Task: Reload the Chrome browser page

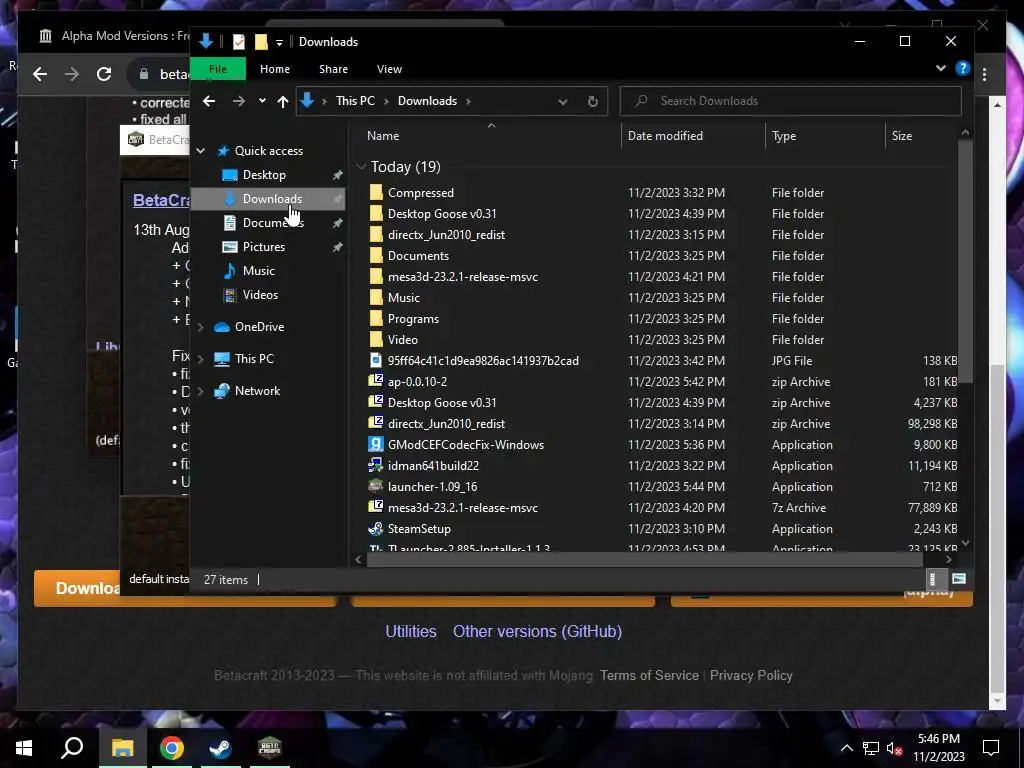Action: pos(104,74)
